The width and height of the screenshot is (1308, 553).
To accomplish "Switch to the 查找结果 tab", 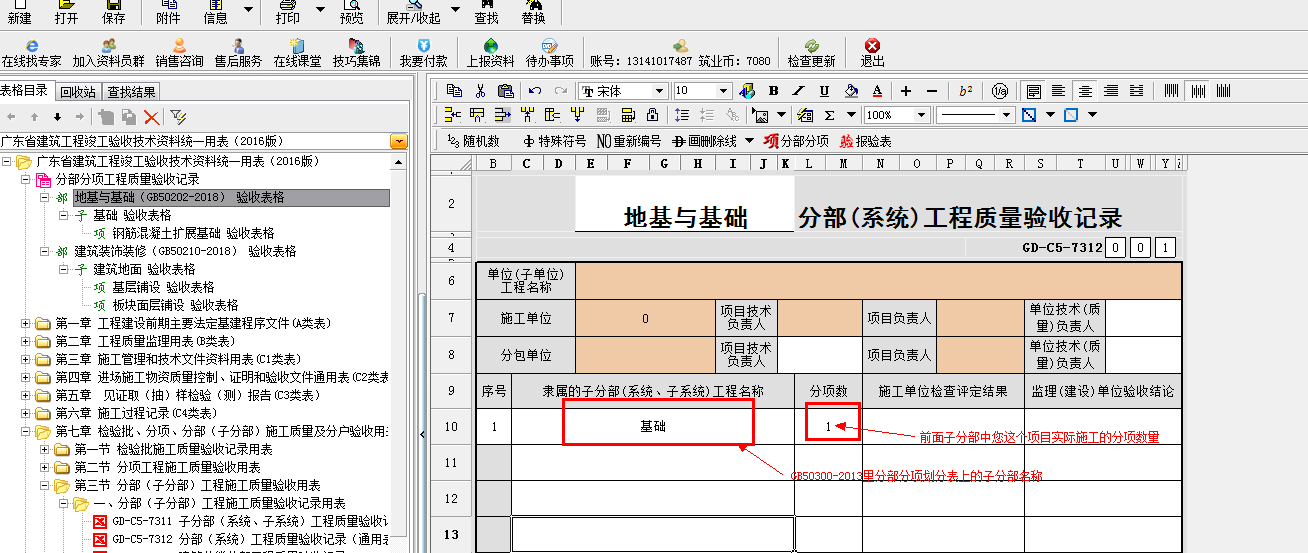I will point(131,92).
